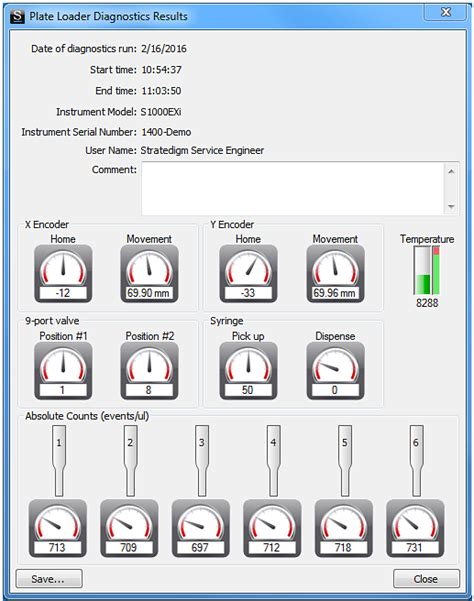This screenshot has width=474, height=601.
Task: Click the 9-port valve Position #2 gauge
Action: coord(149,371)
